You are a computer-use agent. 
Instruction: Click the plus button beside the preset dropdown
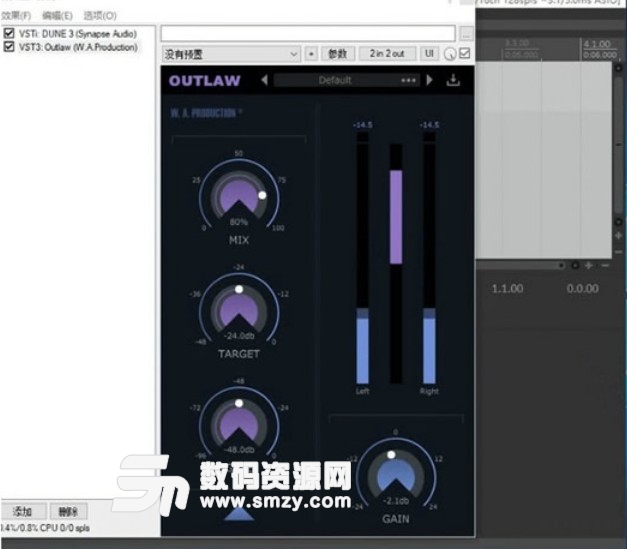point(311,54)
